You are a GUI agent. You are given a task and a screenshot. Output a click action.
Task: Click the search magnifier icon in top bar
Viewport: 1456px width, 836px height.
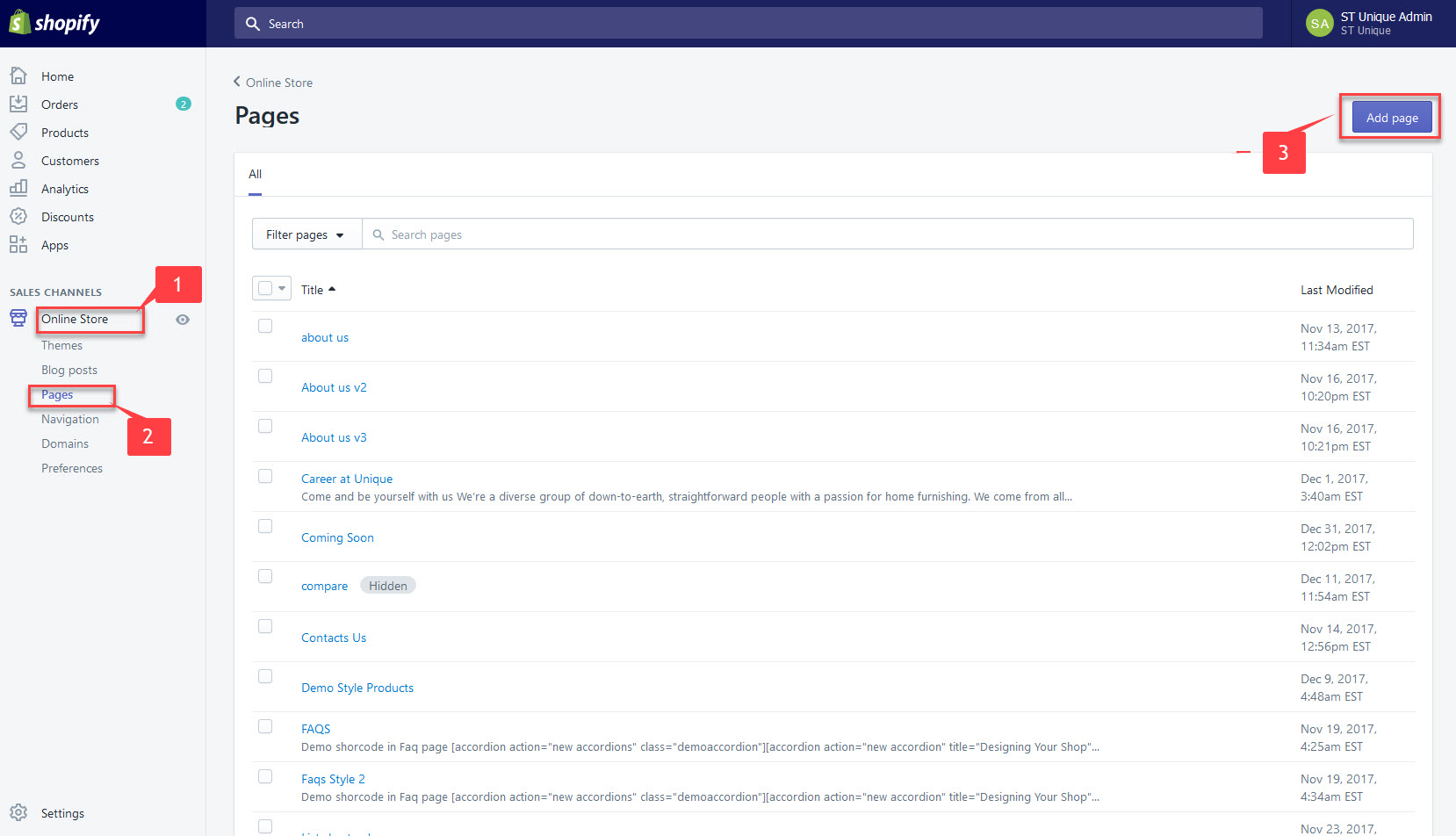click(253, 24)
